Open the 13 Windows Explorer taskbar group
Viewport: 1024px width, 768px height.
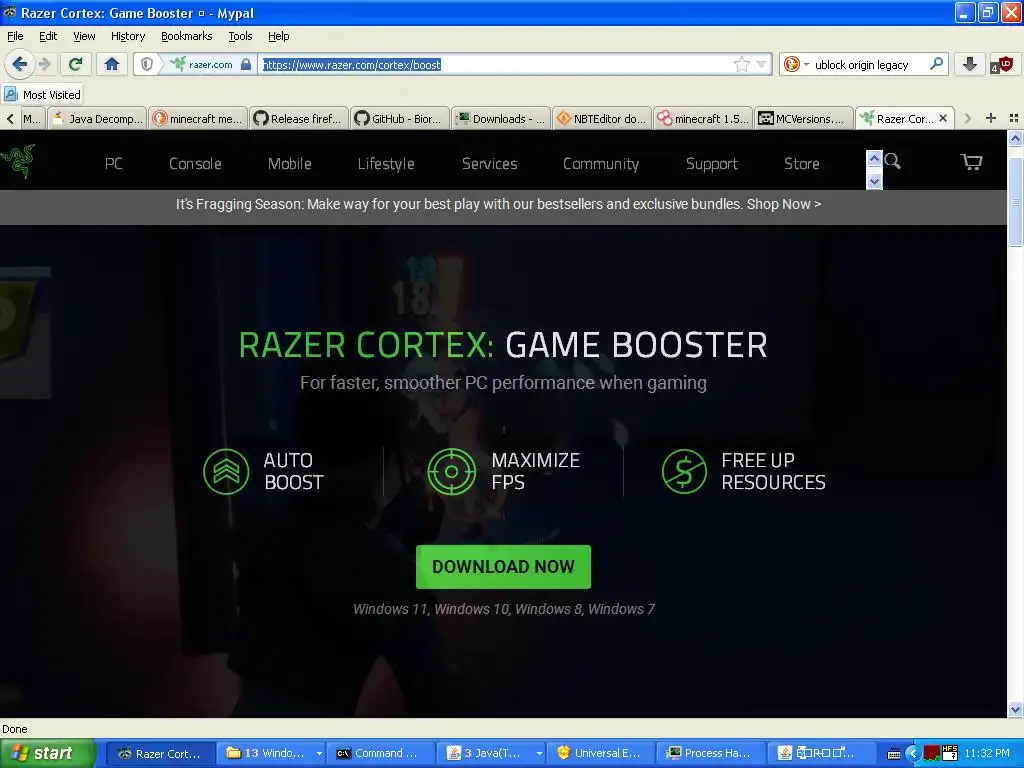[x=273, y=753]
